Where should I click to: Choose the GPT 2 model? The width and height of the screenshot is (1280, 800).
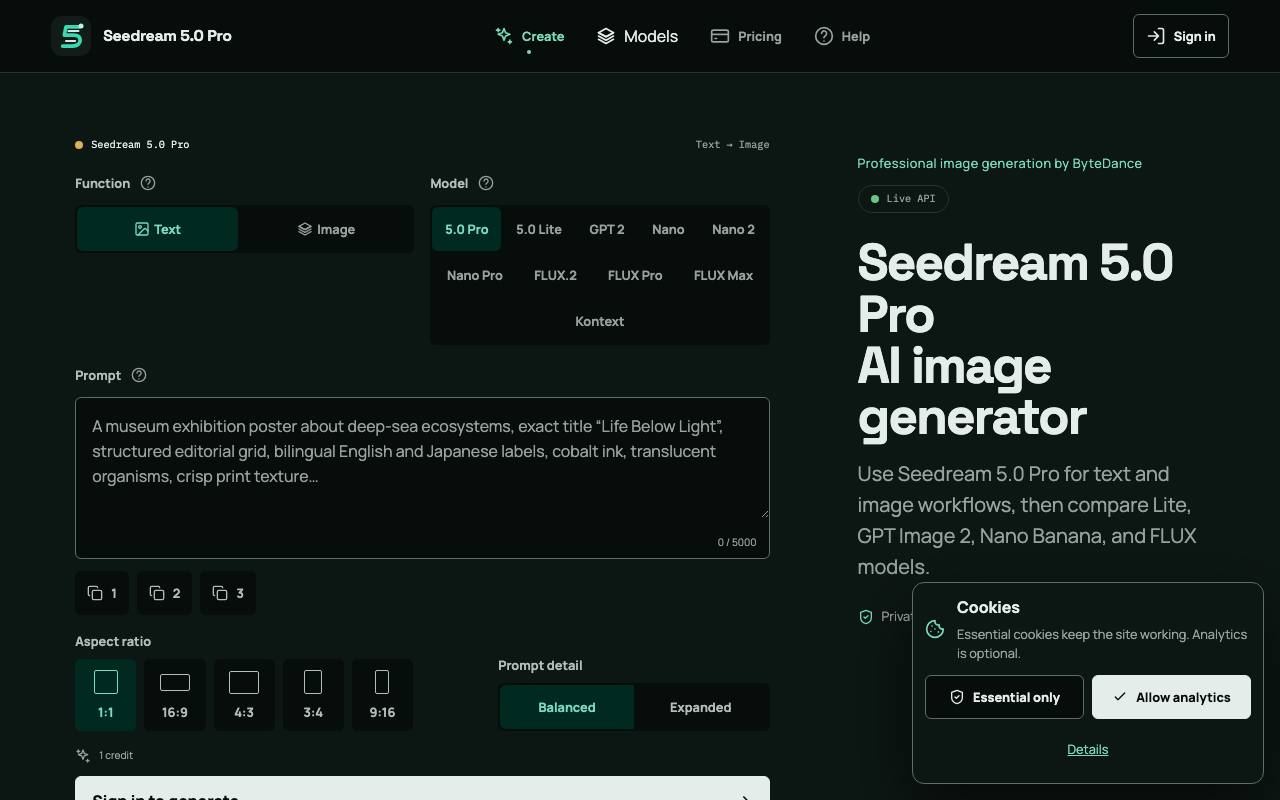607,229
